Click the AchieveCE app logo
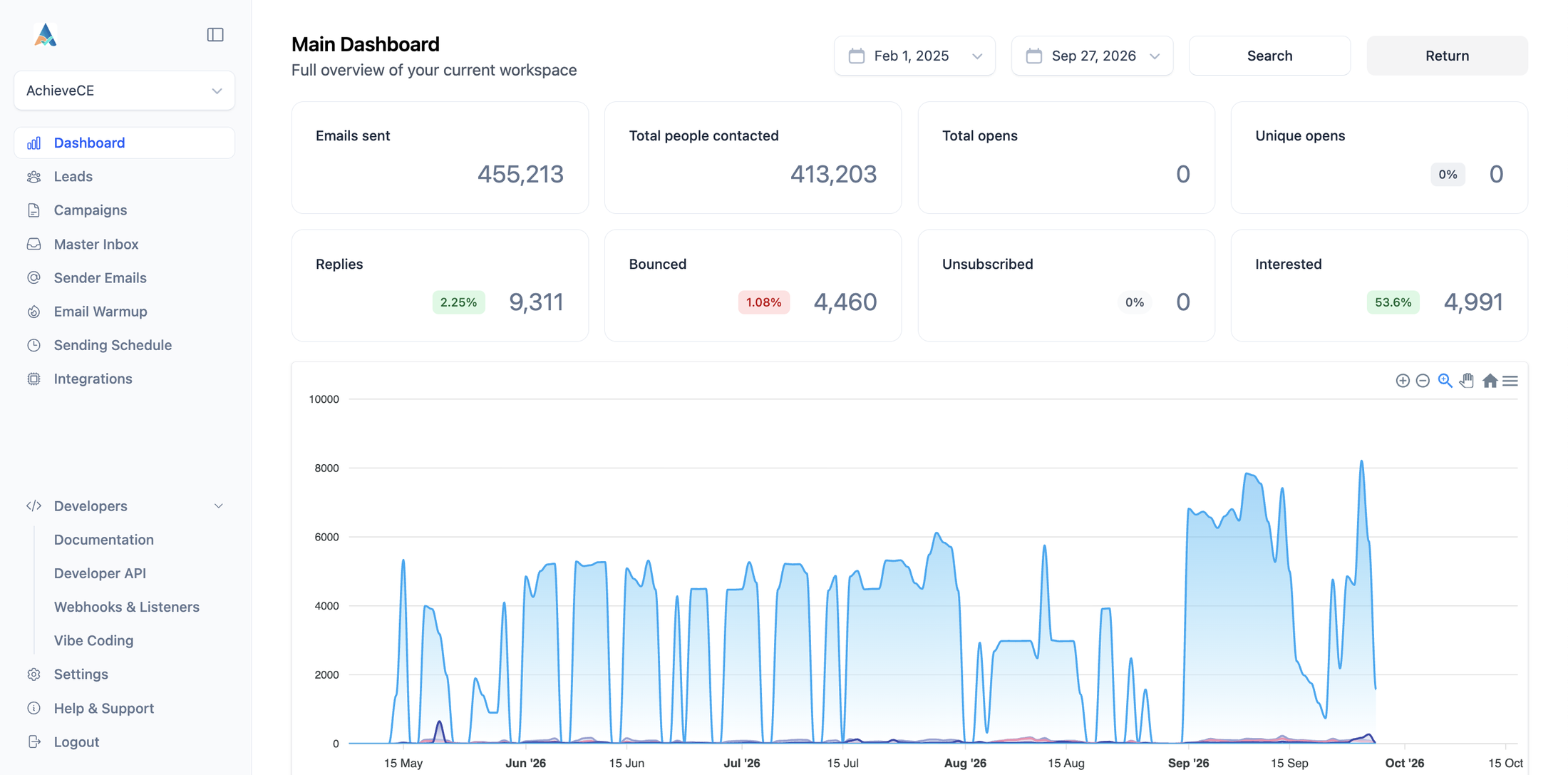The width and height of the screenshot is (1568, 775). tap(45, 34)
